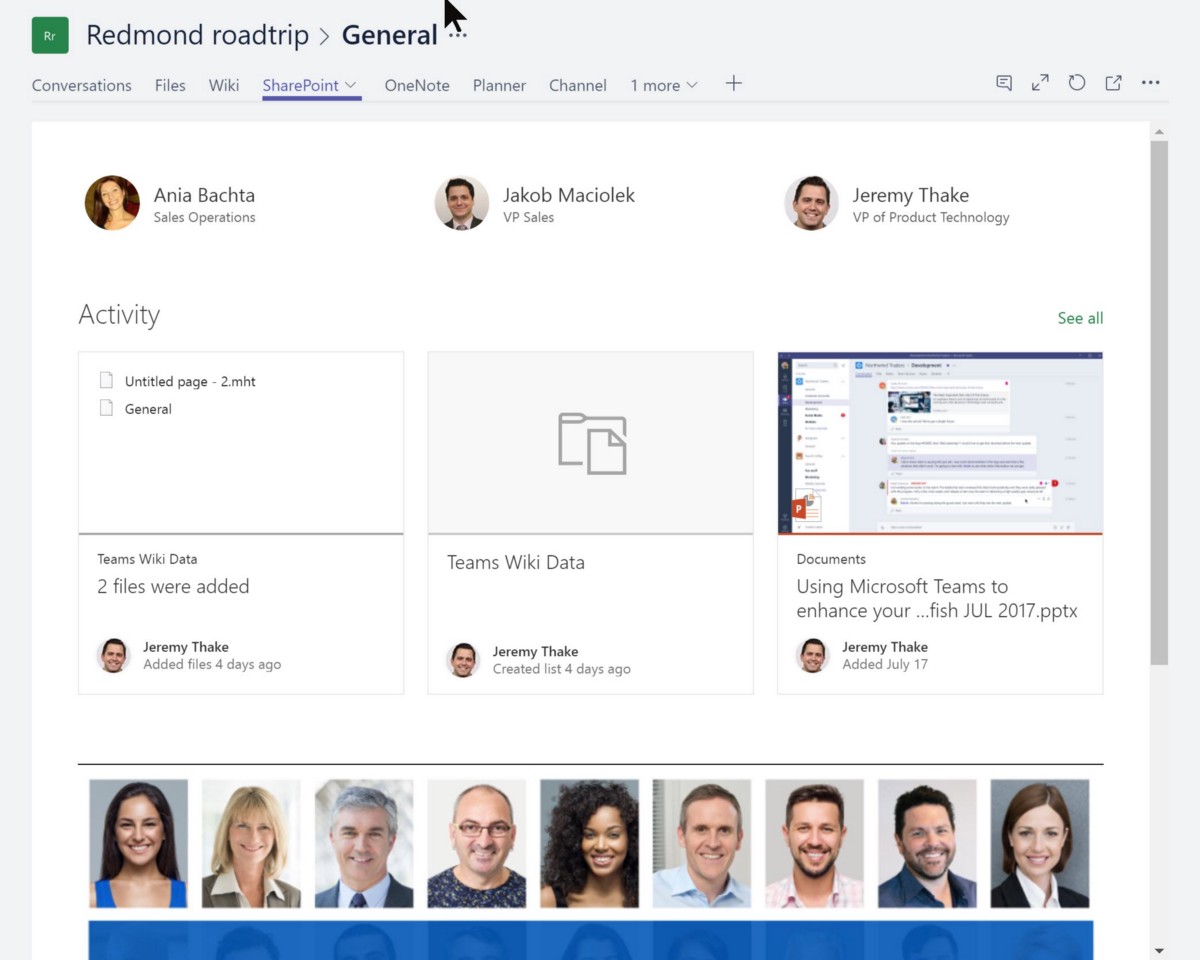Viewport: 1200px width, 960px height.
Task: Open Untitled page - 2.mht file
Action: point(190,381)
